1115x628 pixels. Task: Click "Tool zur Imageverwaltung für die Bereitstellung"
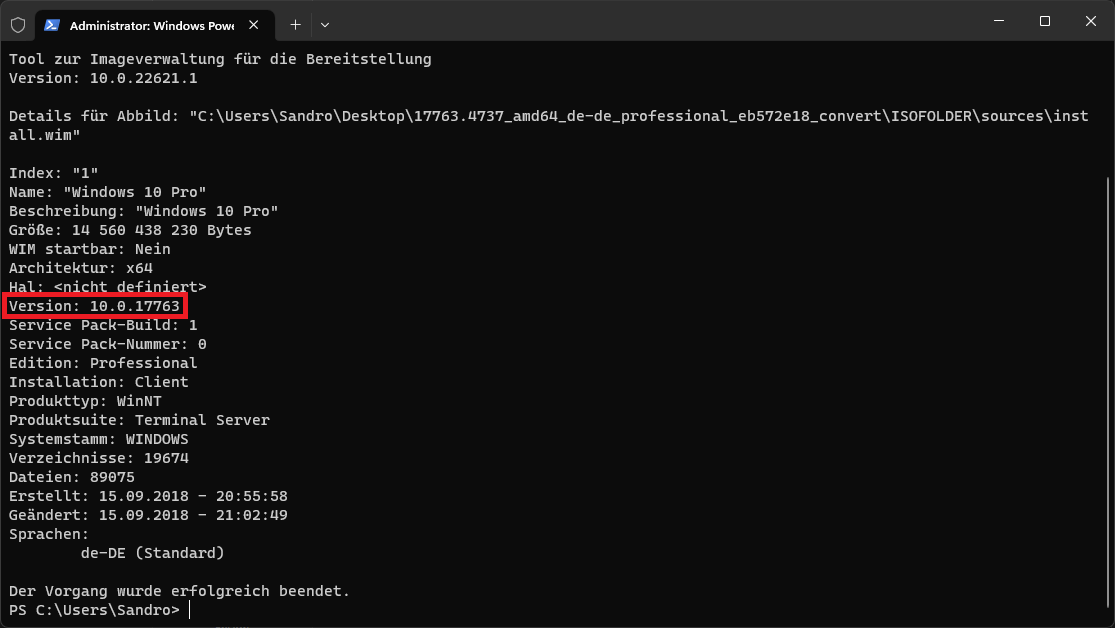pos(220,60)
